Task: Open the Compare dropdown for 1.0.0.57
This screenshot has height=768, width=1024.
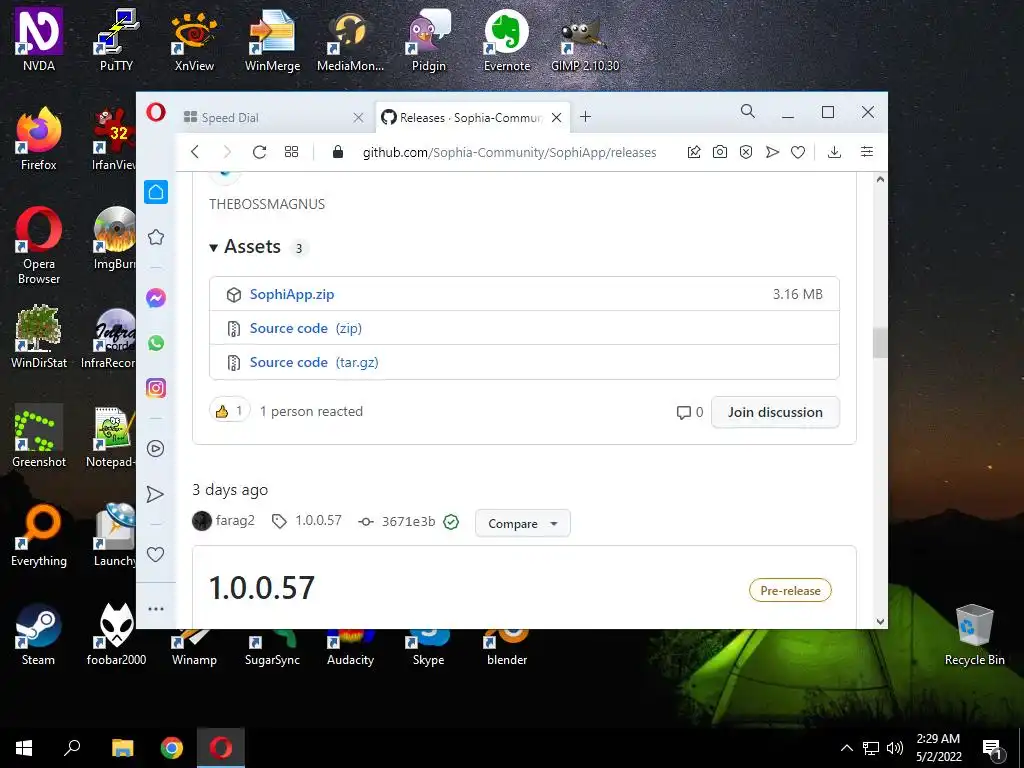Action: pyautogui.click(x=522, y=523)
